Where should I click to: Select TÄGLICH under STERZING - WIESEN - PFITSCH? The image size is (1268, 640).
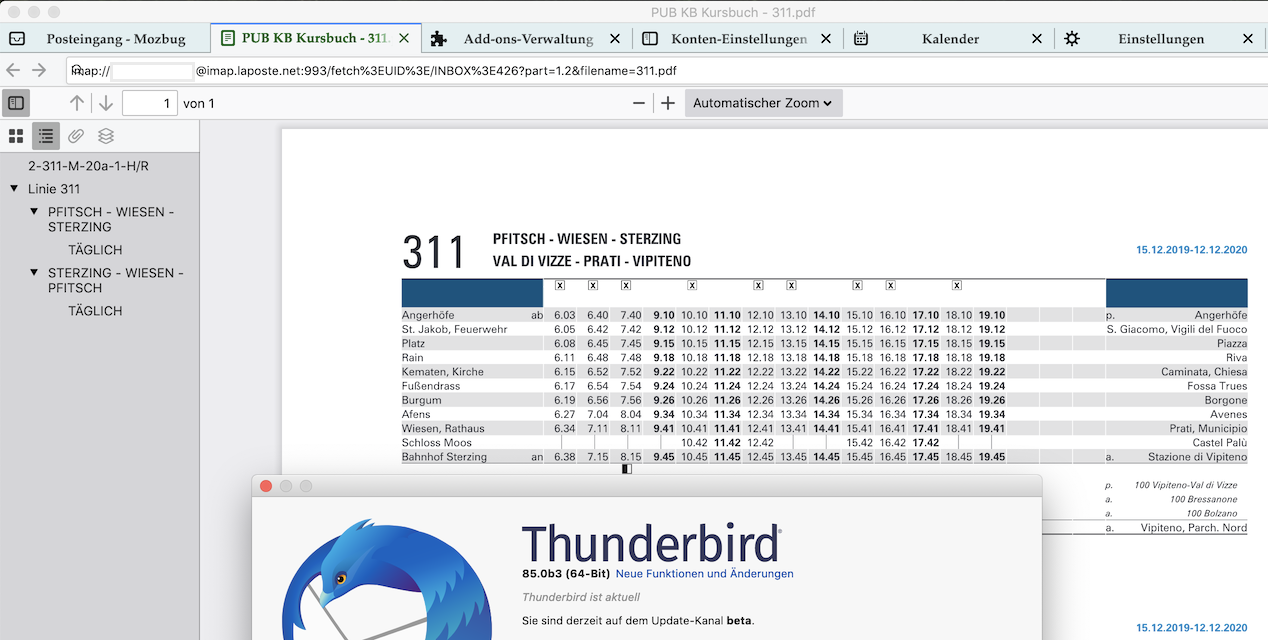[x=95, y=311]
